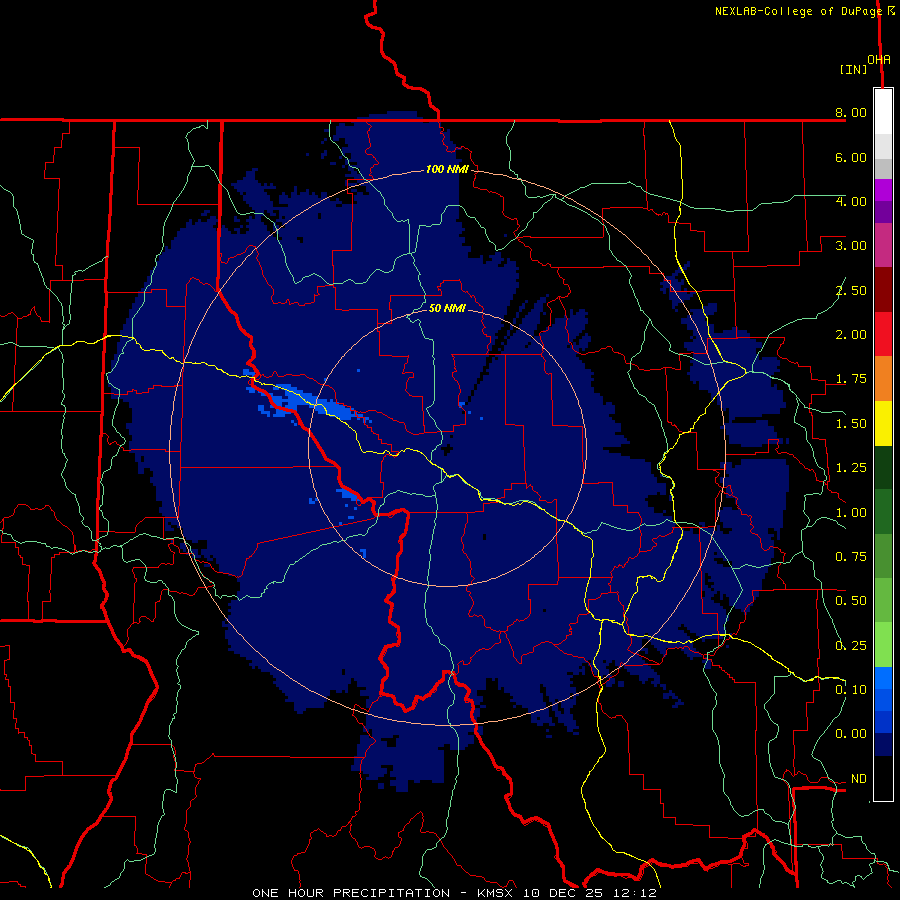The width and height of the screenshot is (900, 900).
Task: Click the NEXLAB-College of DuPage credit text
Action: click(798, 11)
